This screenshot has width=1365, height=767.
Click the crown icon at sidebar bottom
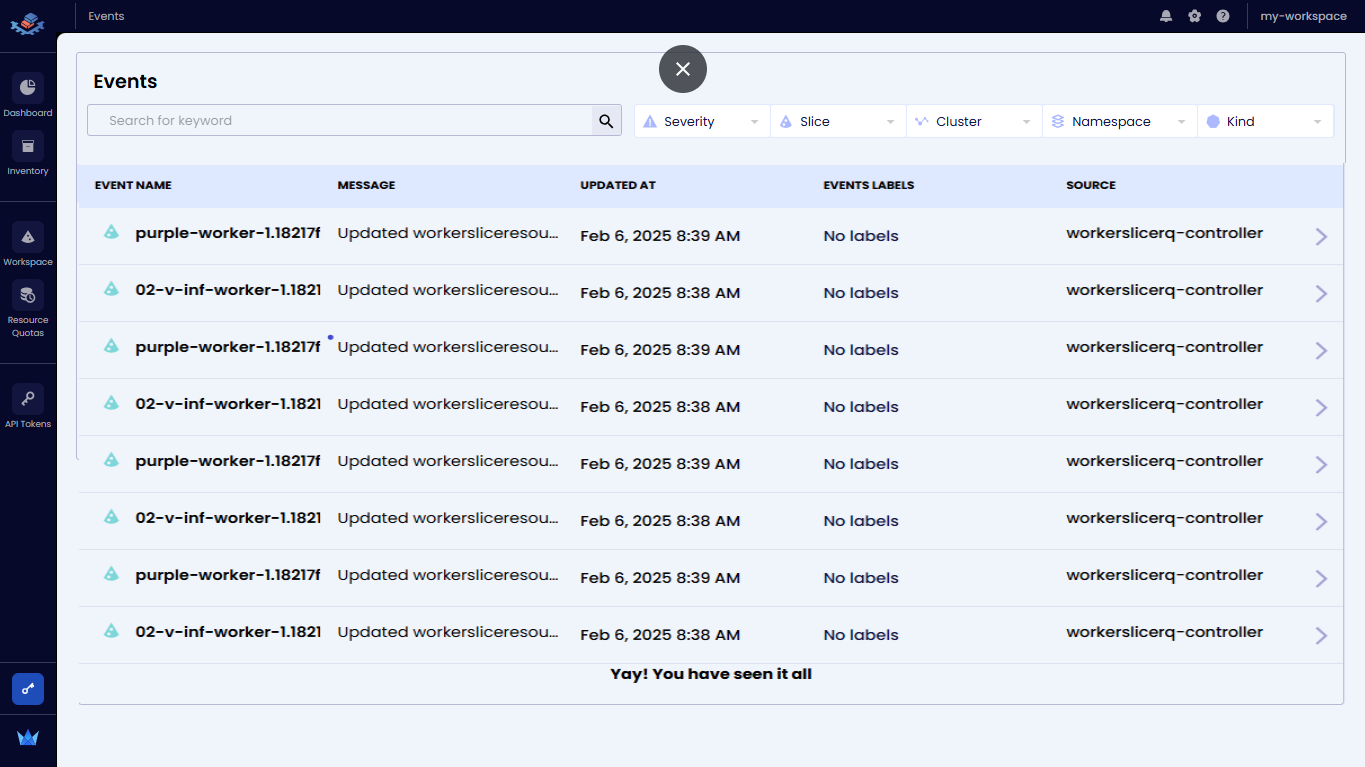click(28, 738)
